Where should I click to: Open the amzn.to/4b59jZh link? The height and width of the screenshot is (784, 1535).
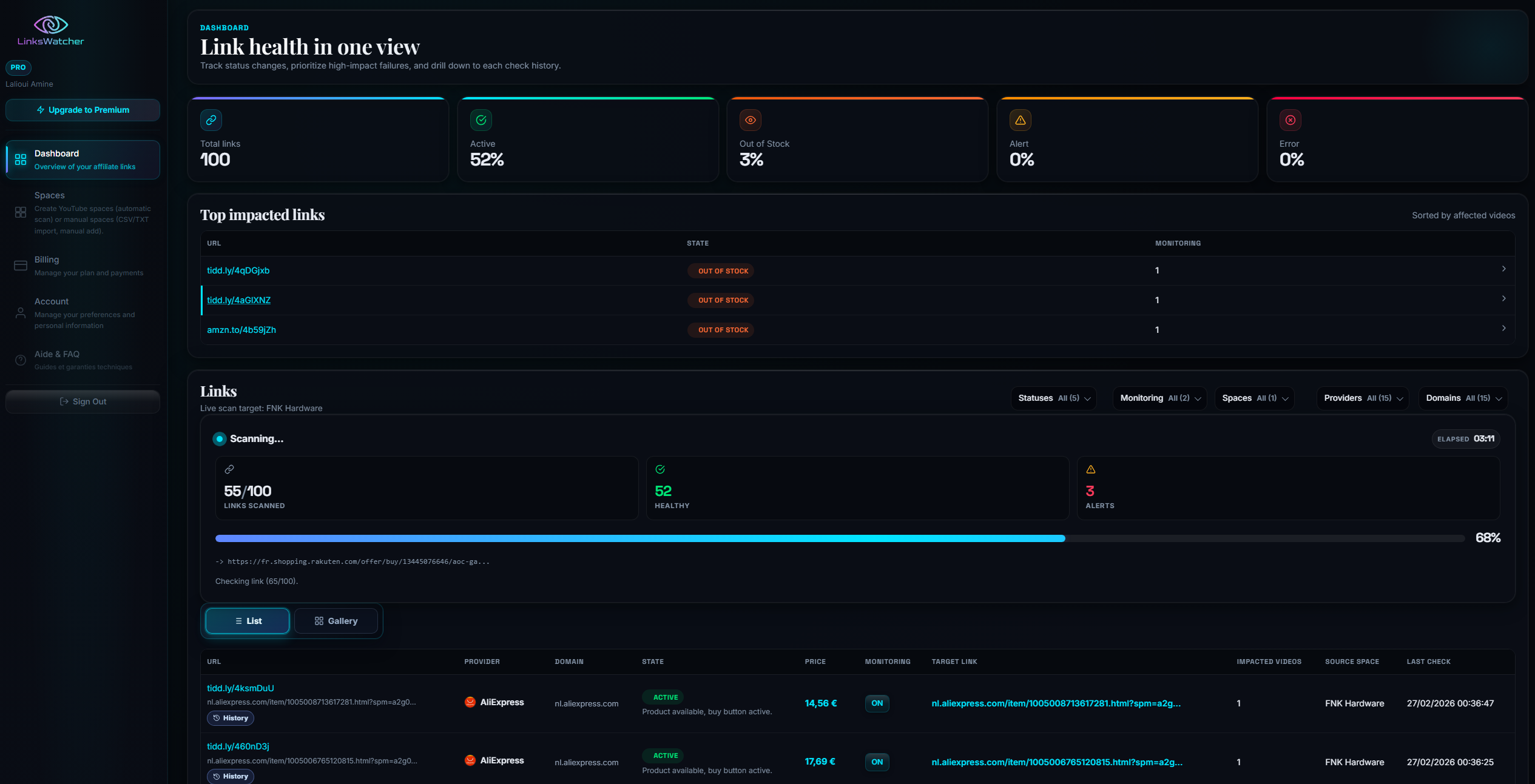coord(241,330)
